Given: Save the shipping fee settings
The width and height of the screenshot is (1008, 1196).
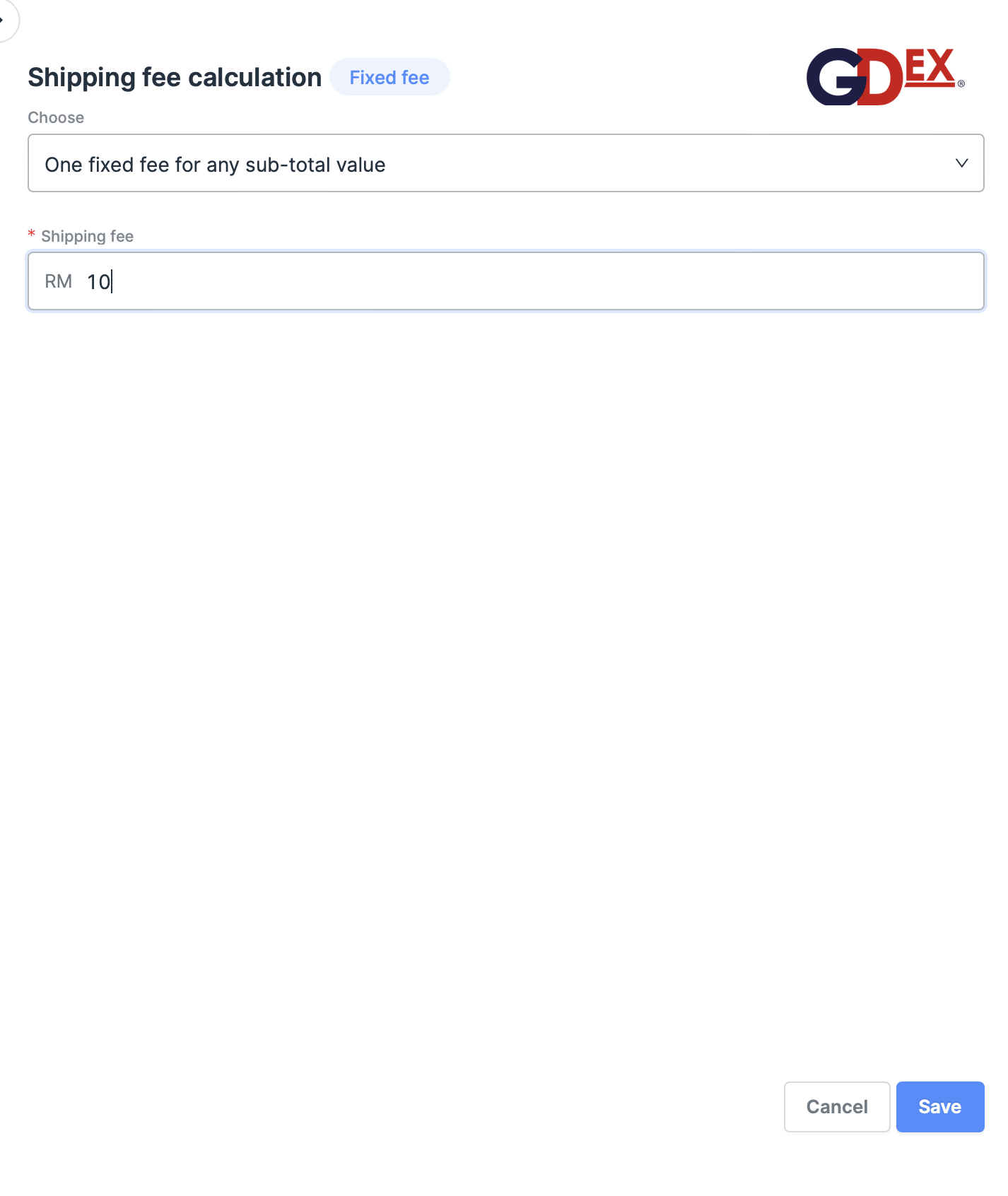Looking at the screenshot, I should click(x=939, y=1106).
